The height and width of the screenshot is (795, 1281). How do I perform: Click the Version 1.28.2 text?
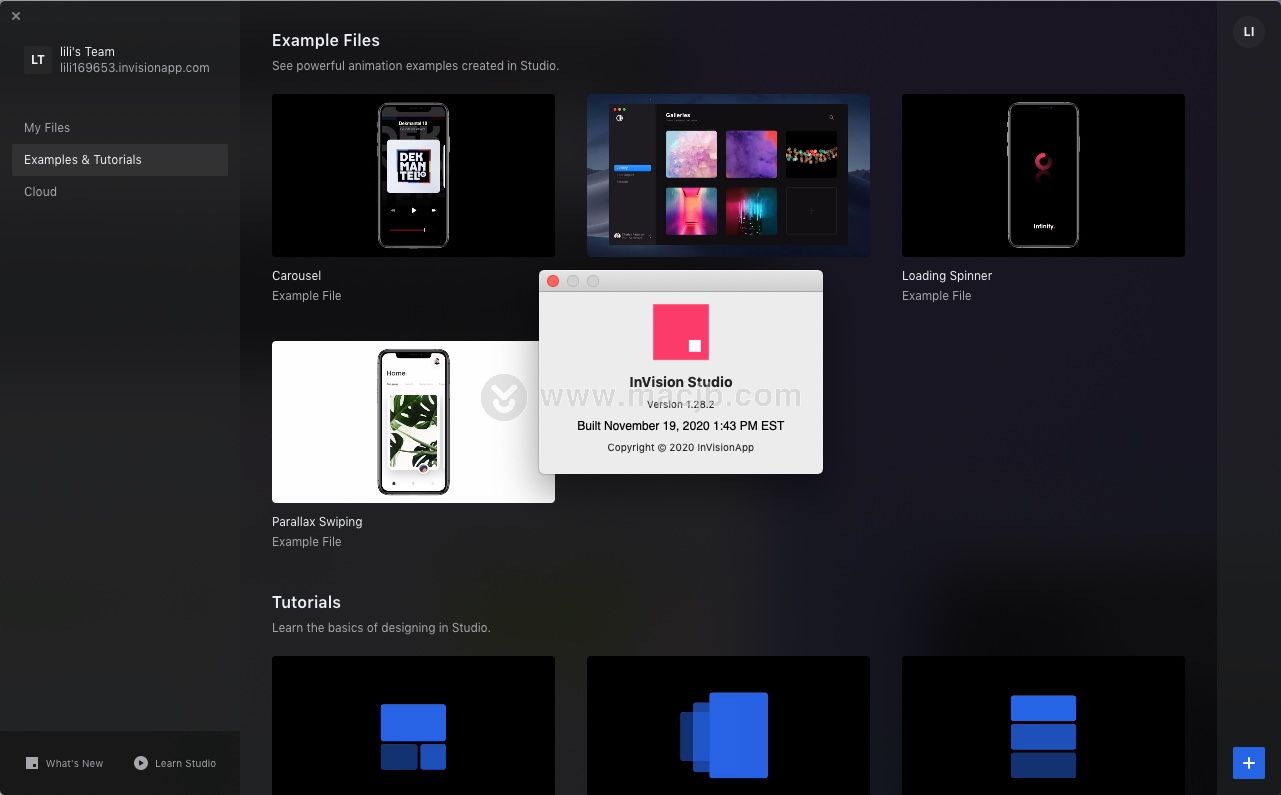click(681, 404)
